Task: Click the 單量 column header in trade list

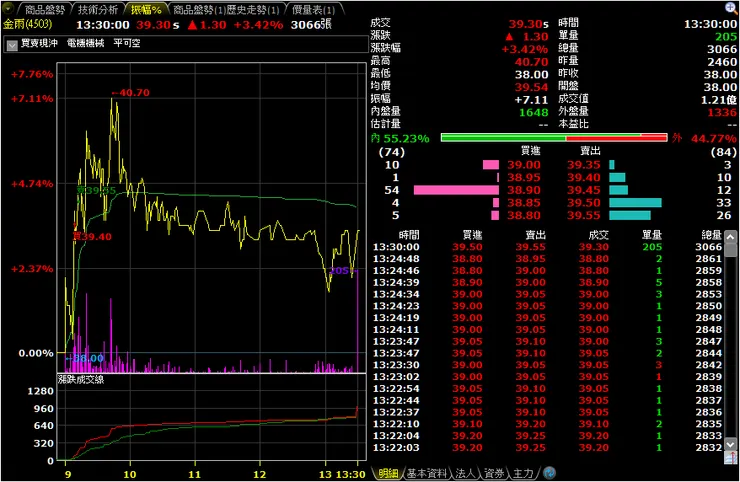Action: coord(652,235)
